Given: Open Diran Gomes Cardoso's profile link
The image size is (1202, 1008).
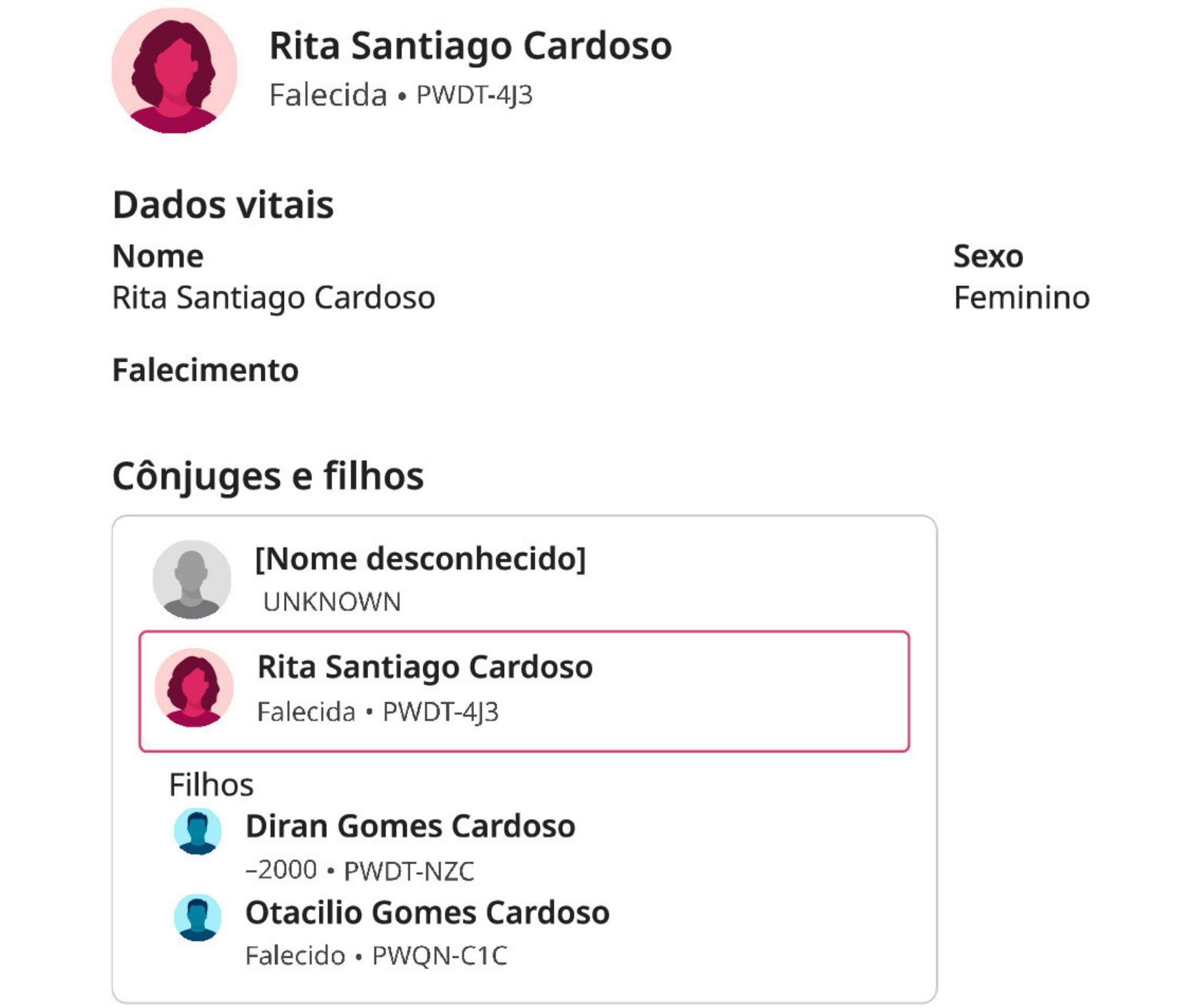Looking at the screenshot, I should pos(410,826).
